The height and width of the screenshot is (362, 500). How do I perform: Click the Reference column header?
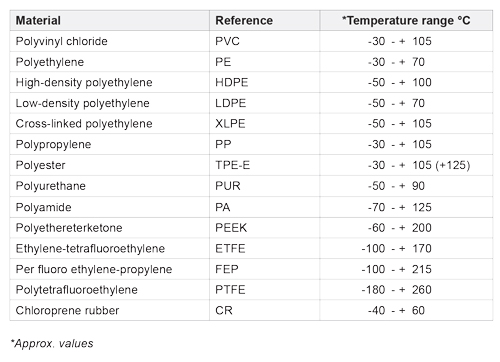[x=265, y=20]
